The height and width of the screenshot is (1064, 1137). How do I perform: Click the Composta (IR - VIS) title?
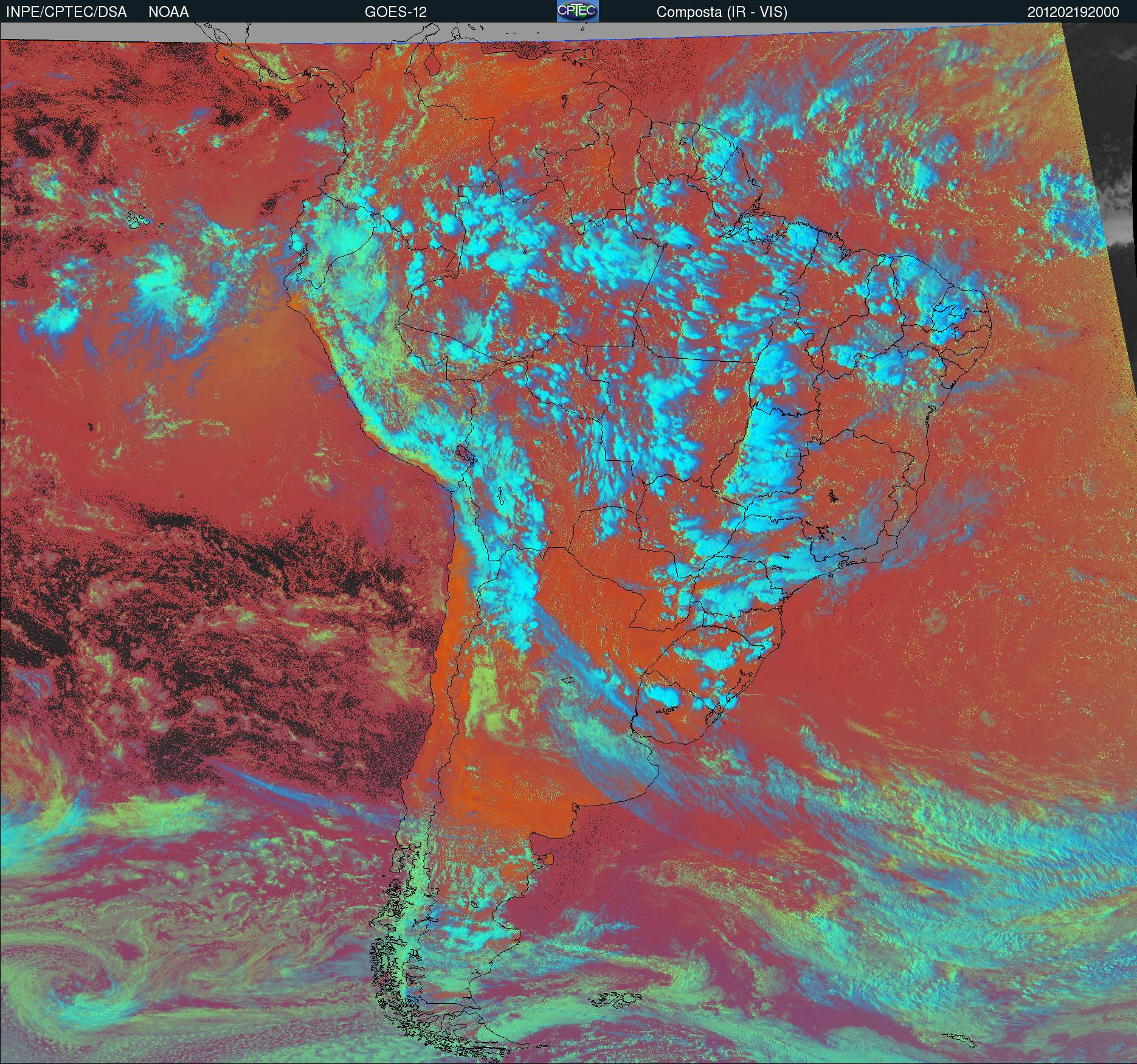point(722,12)
